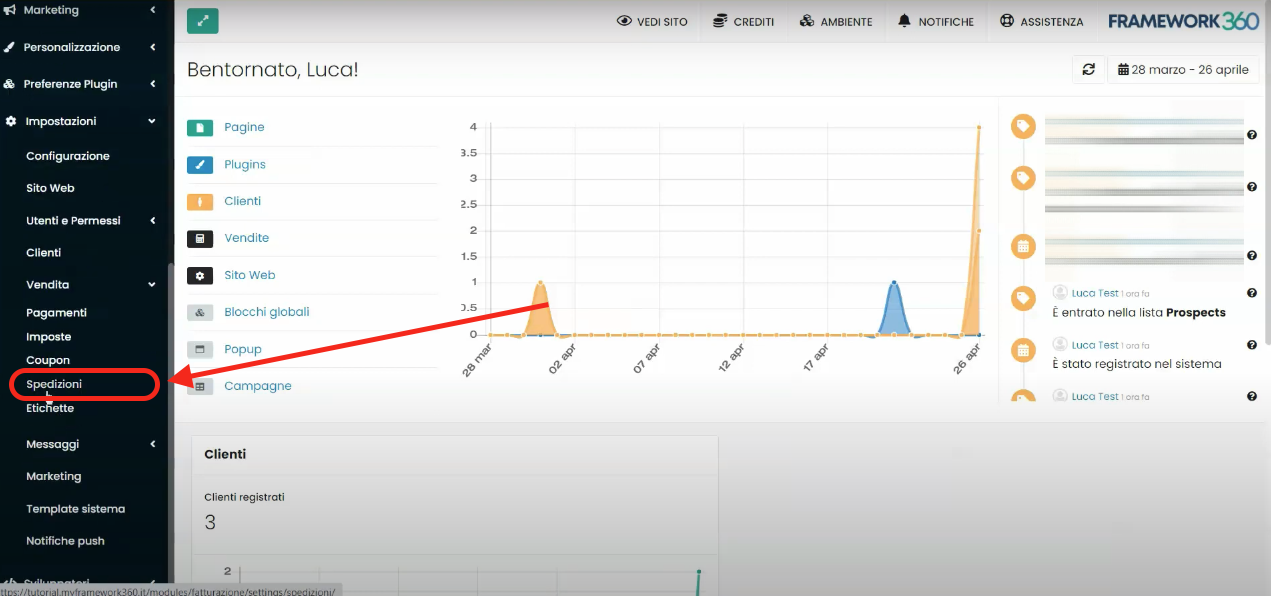The height and width of the screenshot is (596, 1271).
Task: Click the refresh dashboard icon button
Action: pyautogui.click(x=1089, y=70)
